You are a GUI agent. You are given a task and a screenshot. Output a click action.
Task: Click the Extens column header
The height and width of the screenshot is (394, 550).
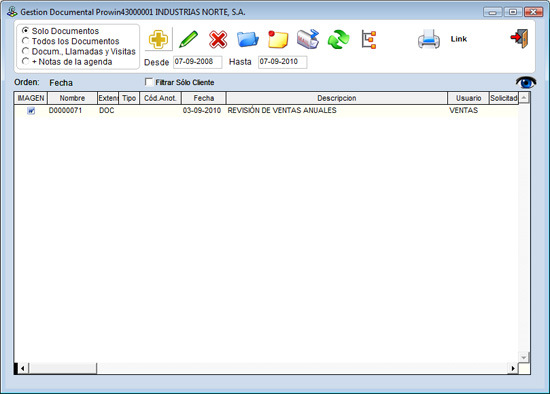click(x=108, y=98)
